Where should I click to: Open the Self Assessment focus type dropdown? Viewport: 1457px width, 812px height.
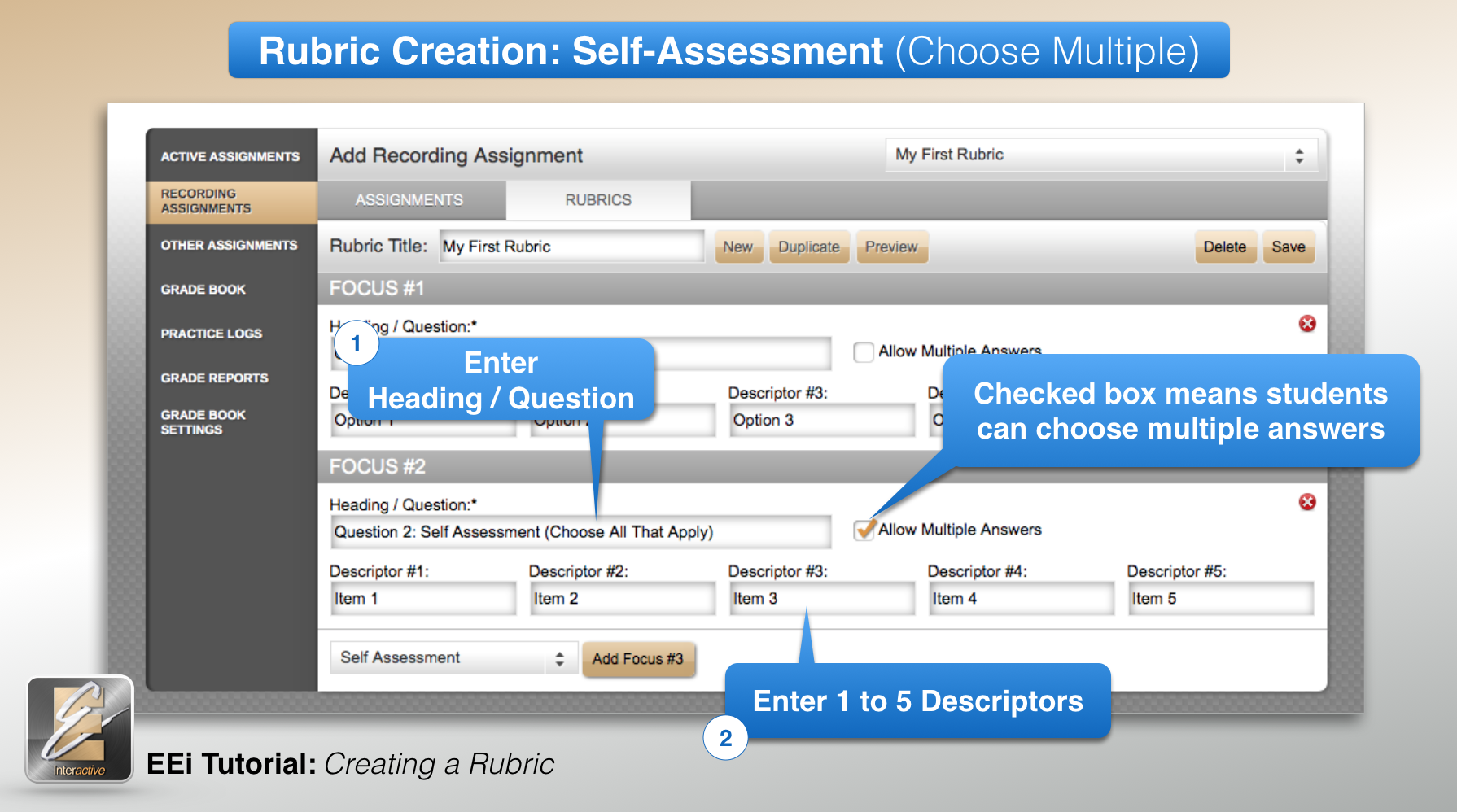pos(453,657)
